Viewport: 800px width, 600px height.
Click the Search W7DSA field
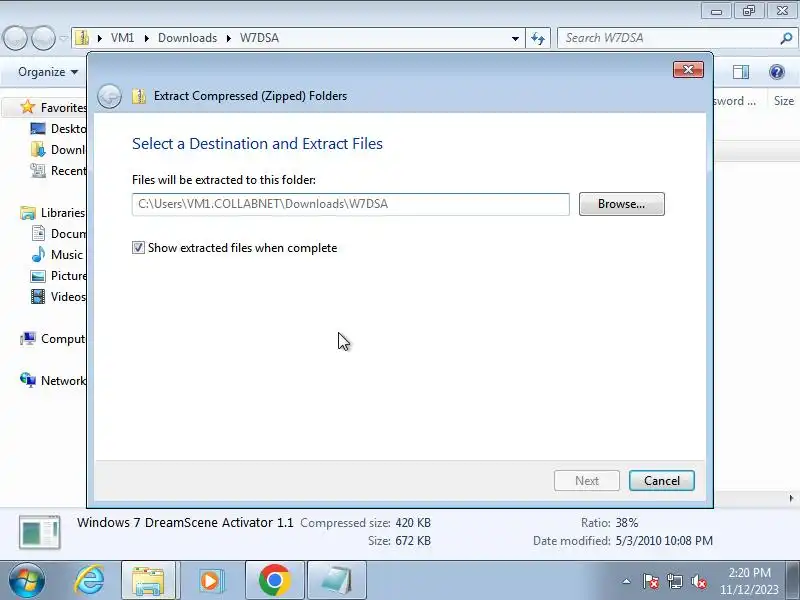[668, 38]
